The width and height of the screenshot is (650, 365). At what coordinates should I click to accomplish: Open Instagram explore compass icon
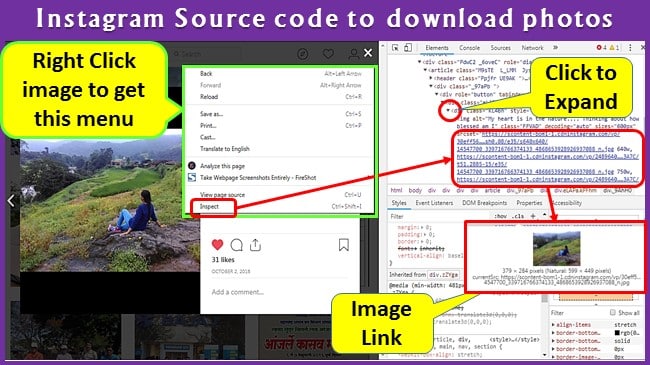[x=303, y=54]
